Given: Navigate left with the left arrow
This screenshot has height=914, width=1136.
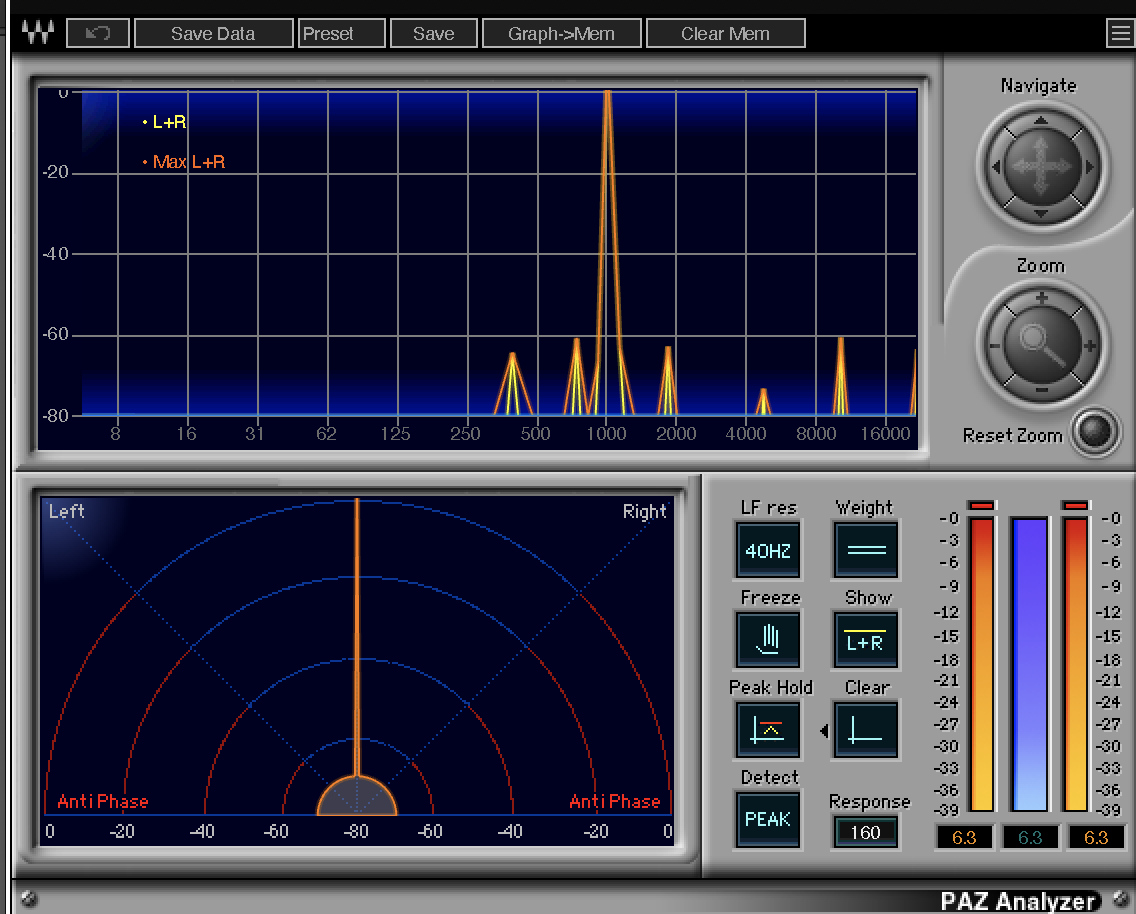Looking at the screenshot, I should [995, 167].
